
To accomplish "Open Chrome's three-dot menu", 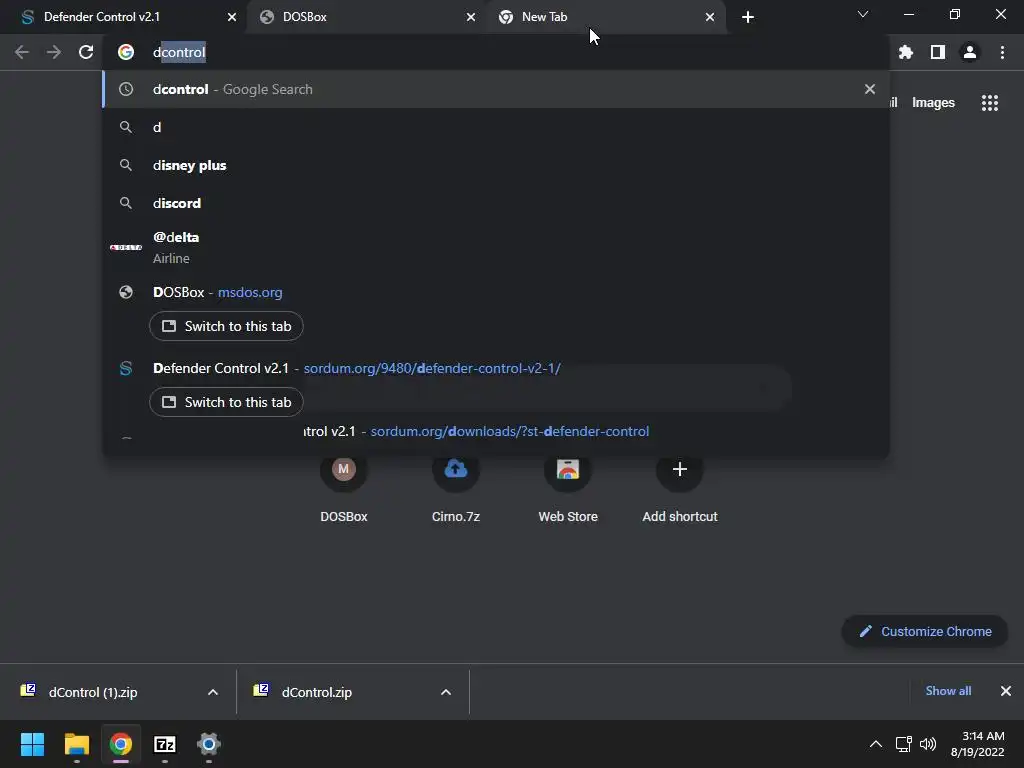I will pyautogui.click(x=1002, y=52).
